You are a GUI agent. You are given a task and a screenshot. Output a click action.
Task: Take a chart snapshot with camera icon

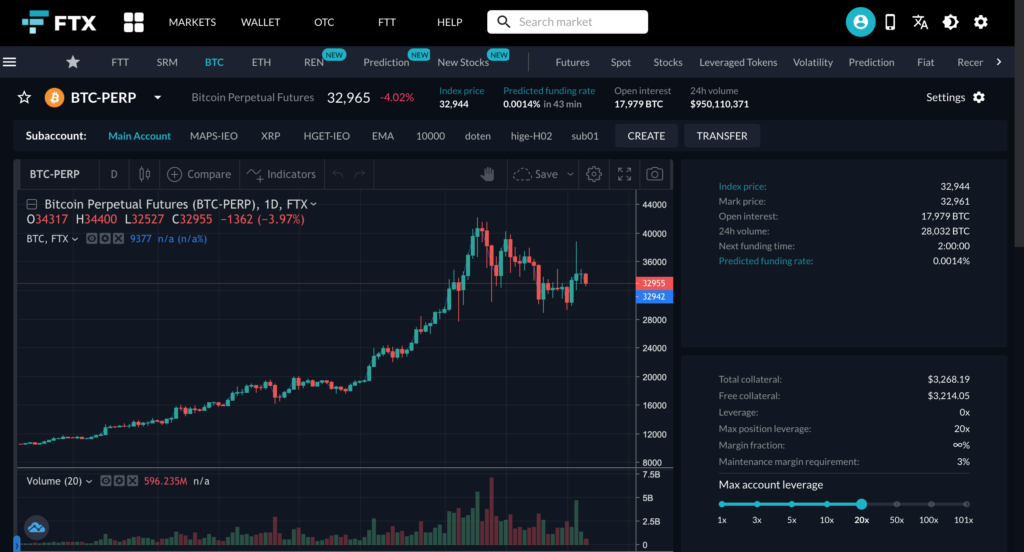654,174
